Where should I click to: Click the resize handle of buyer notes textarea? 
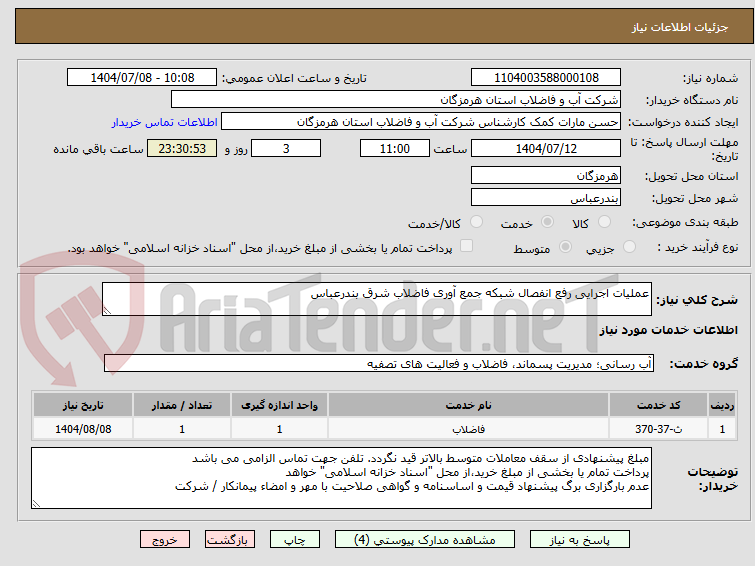(36, 504)
